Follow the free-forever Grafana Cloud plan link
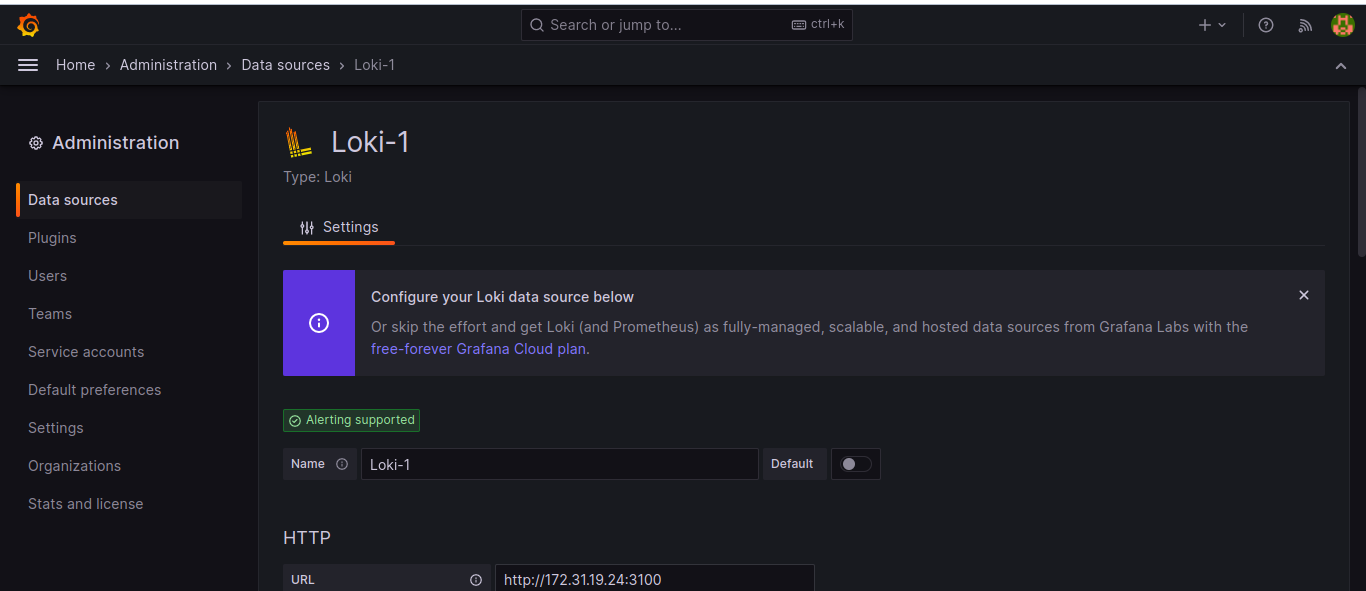Viewport: 1366px width, 591px height. pyautogui.click(x=478, y=349)
